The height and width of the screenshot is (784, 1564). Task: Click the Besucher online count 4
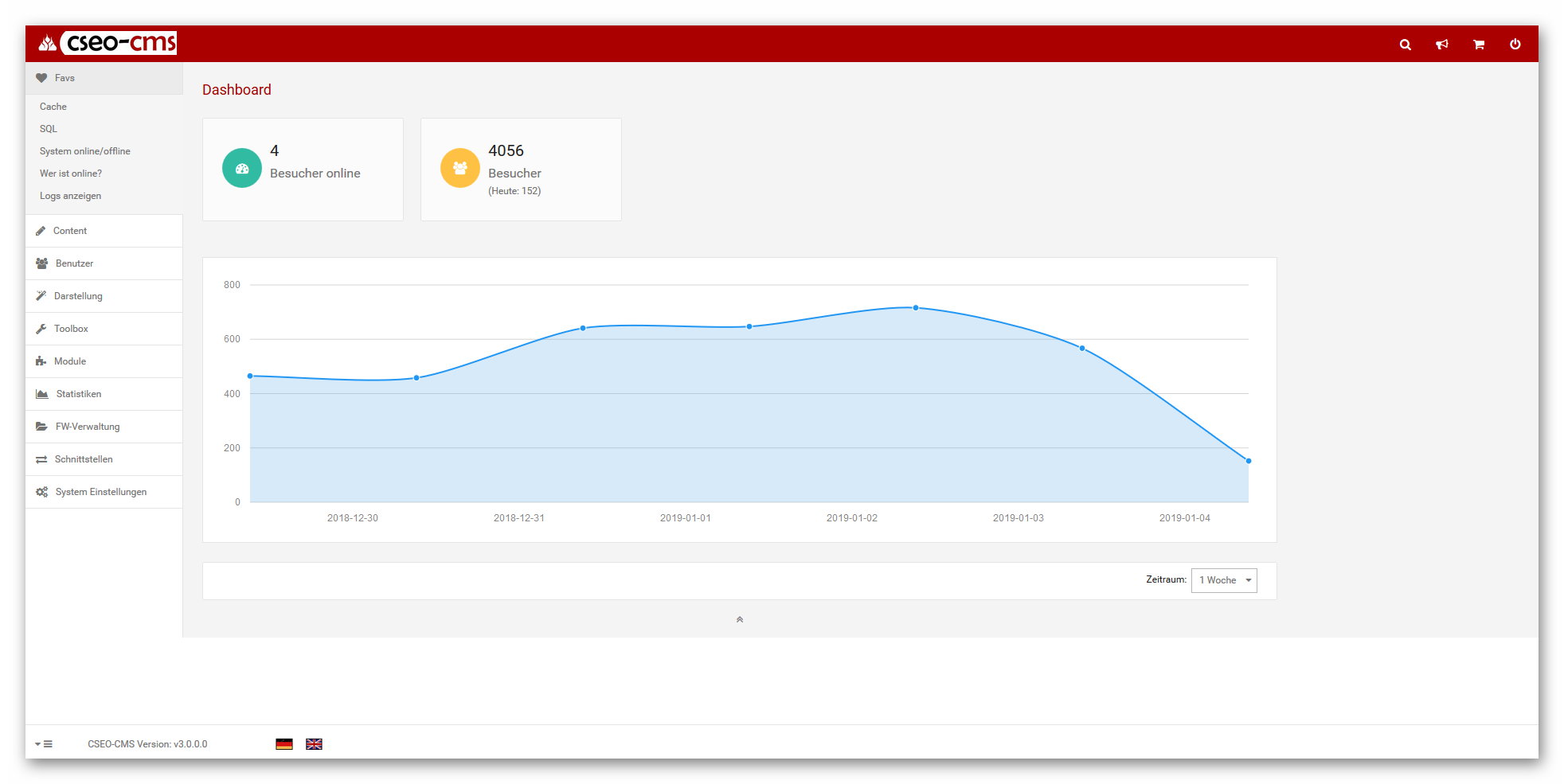click(x=275, y=150)
